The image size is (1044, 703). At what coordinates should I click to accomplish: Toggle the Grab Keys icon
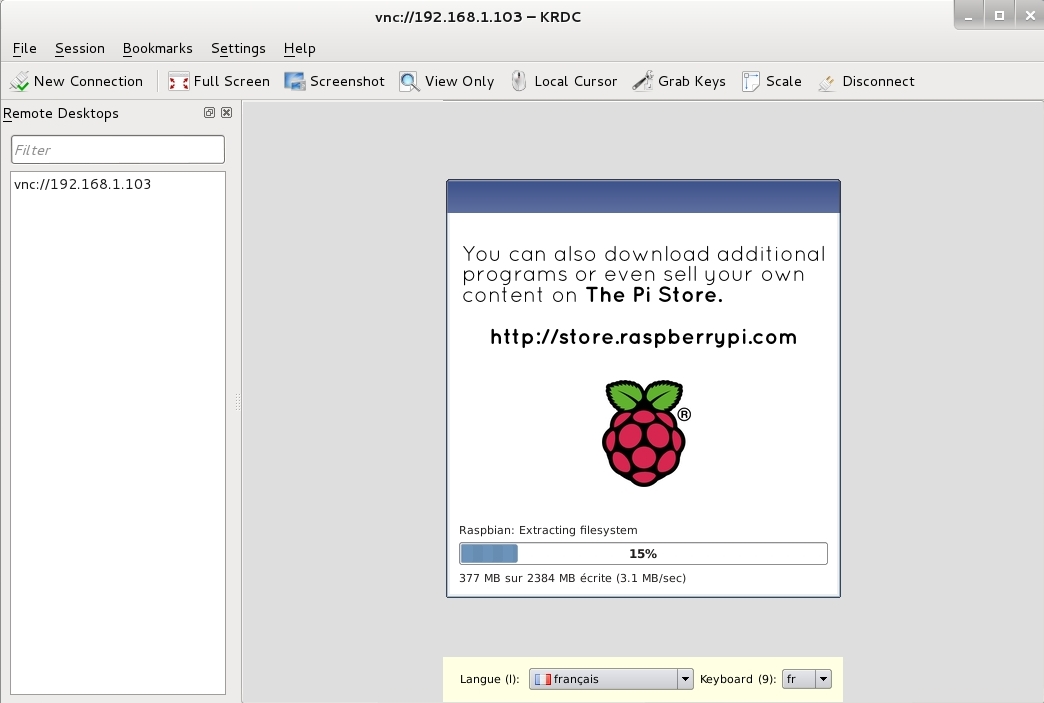tap(643, 81)
